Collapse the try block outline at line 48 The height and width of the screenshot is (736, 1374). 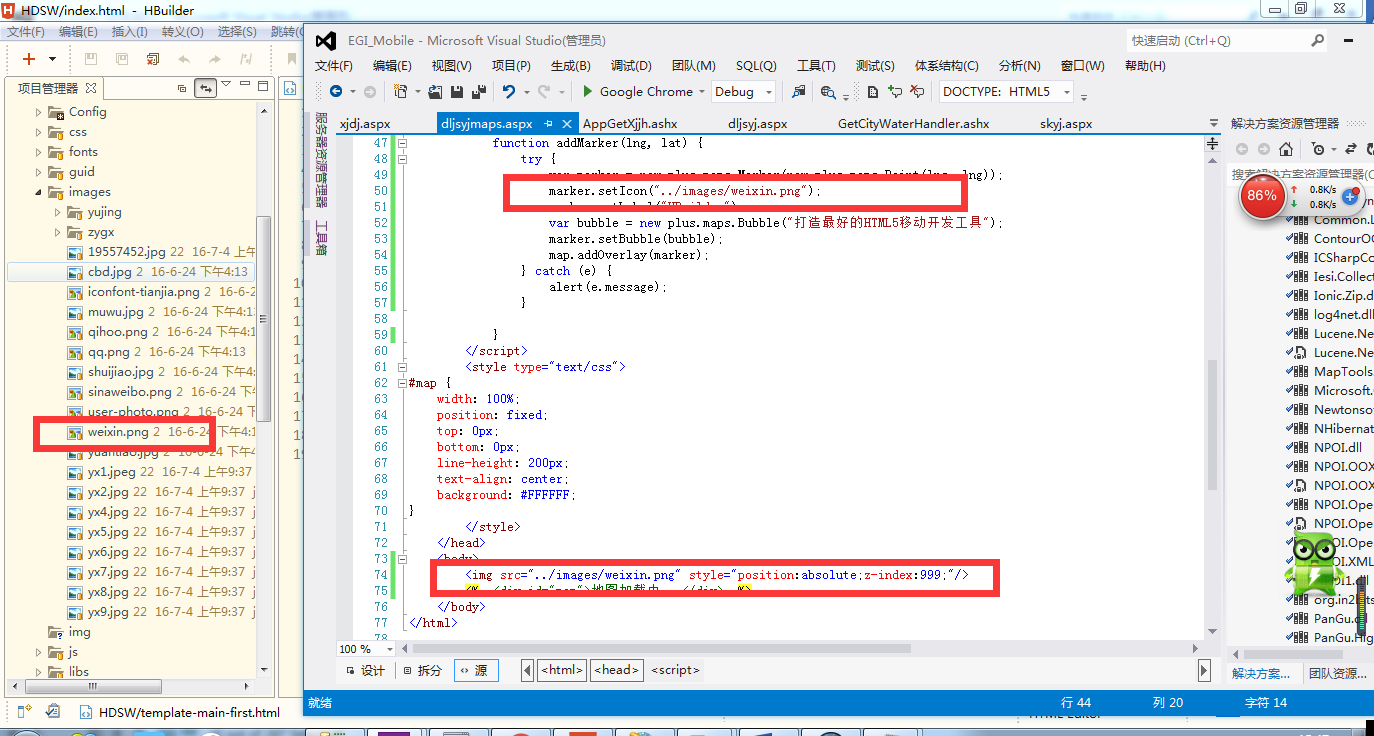403,159
